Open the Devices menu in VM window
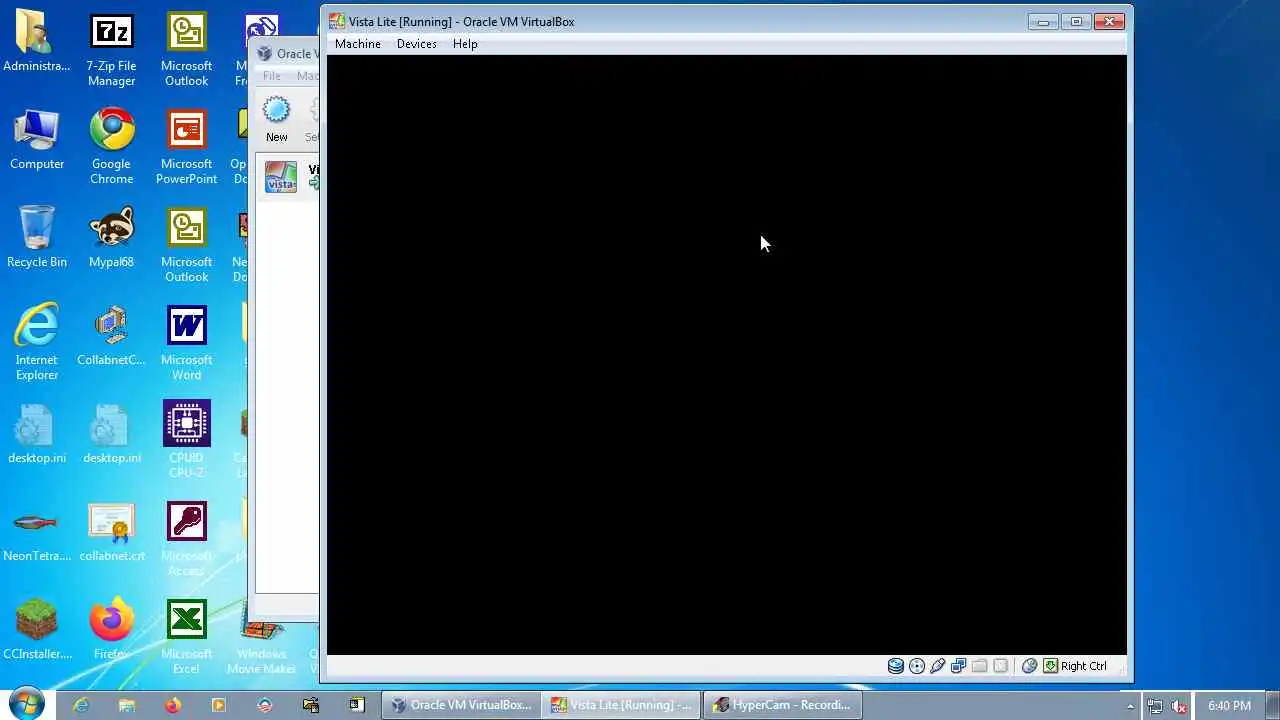Image resolution: width=1280 pixels, height=720 pixels. [x=416, y=44]
